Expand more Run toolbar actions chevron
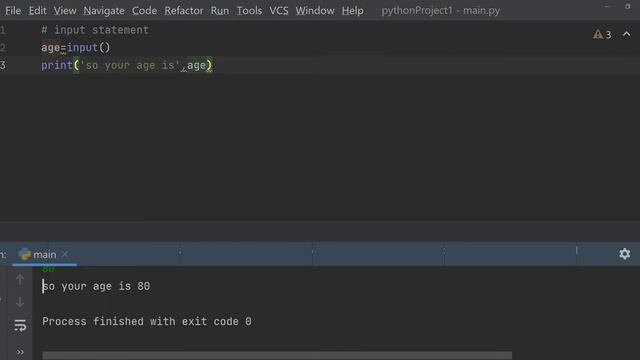The height and width of the screenshot is (360, 640). [x=20, y=352]
